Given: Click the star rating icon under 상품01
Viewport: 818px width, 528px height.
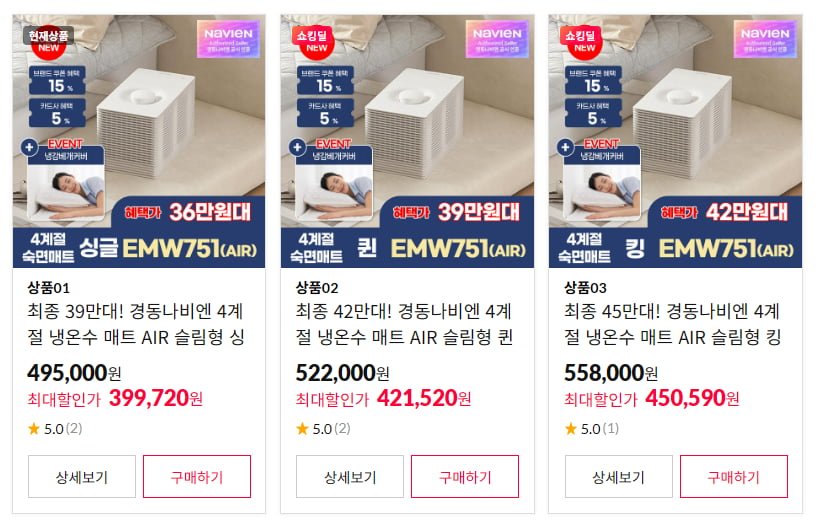Looking at the screenshot, I should (34, 429).
